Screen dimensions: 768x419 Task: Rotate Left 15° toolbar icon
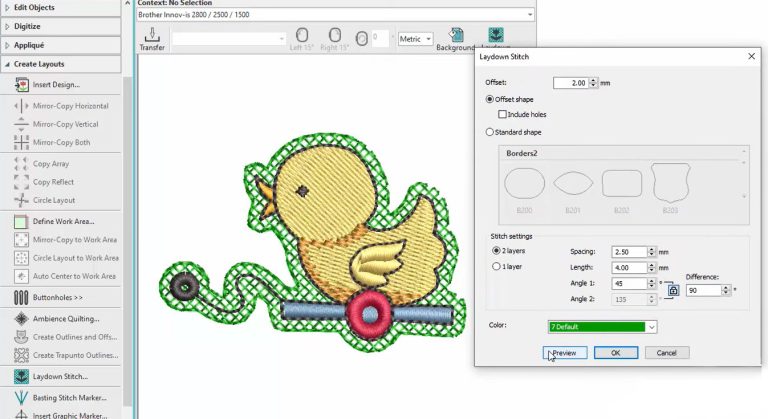pos(302,39)
